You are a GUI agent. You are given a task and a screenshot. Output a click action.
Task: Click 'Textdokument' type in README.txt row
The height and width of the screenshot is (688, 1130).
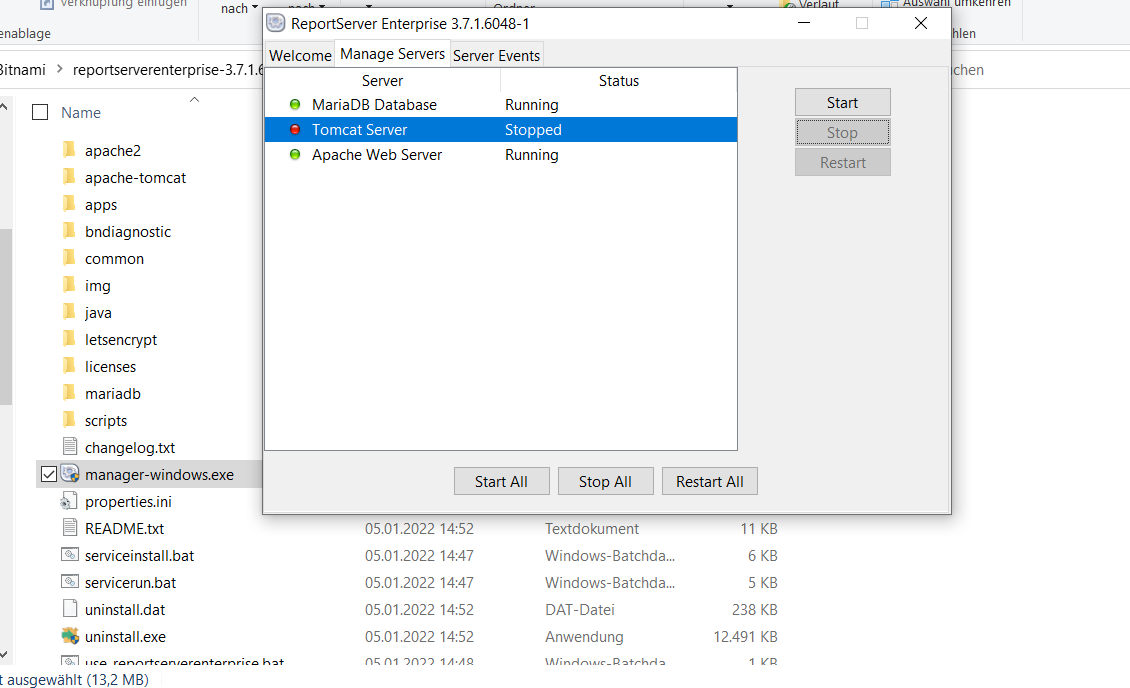[x=592, y=528]
